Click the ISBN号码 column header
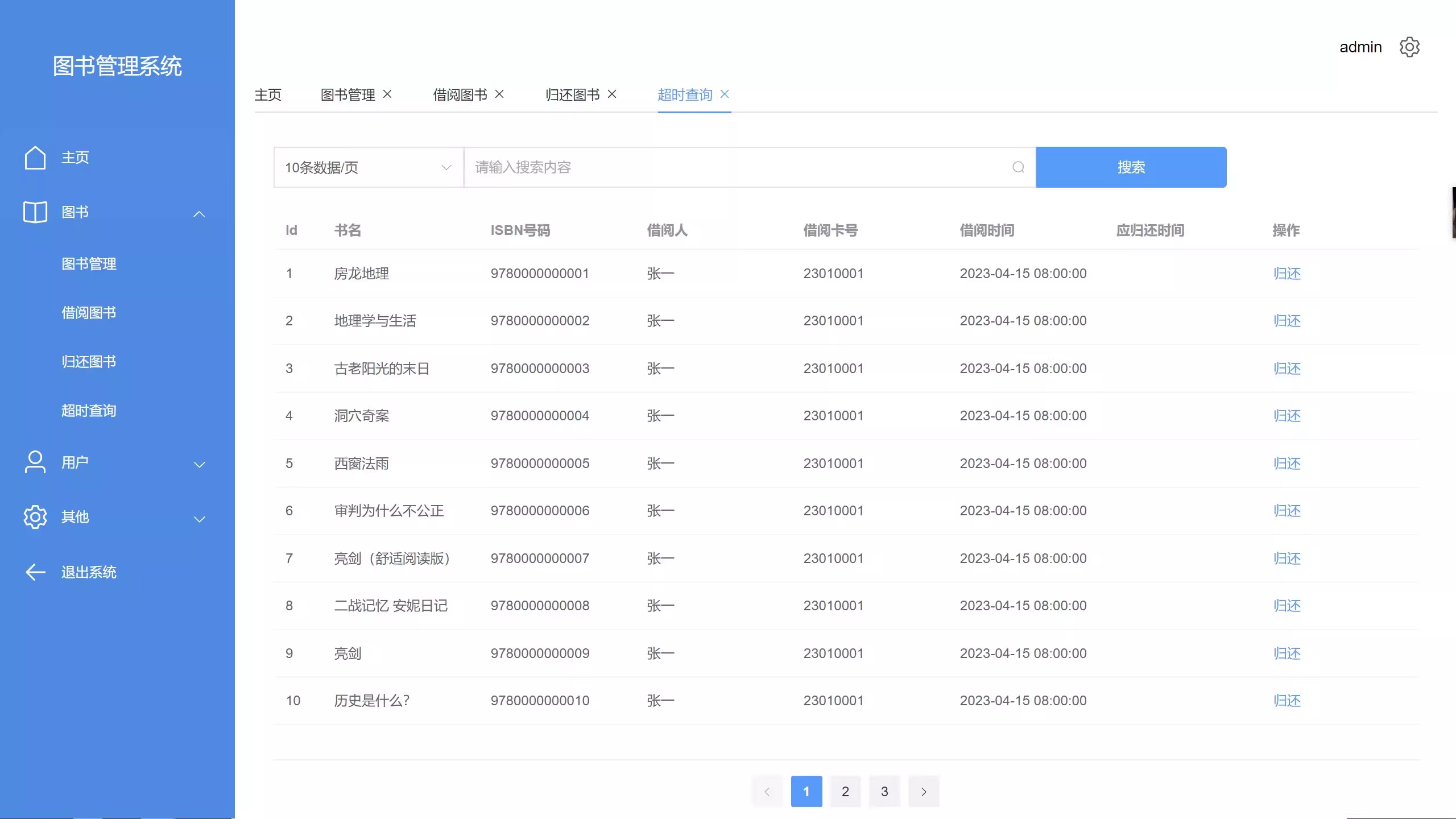Screen dimensions: 1456x819 point(520,230)
